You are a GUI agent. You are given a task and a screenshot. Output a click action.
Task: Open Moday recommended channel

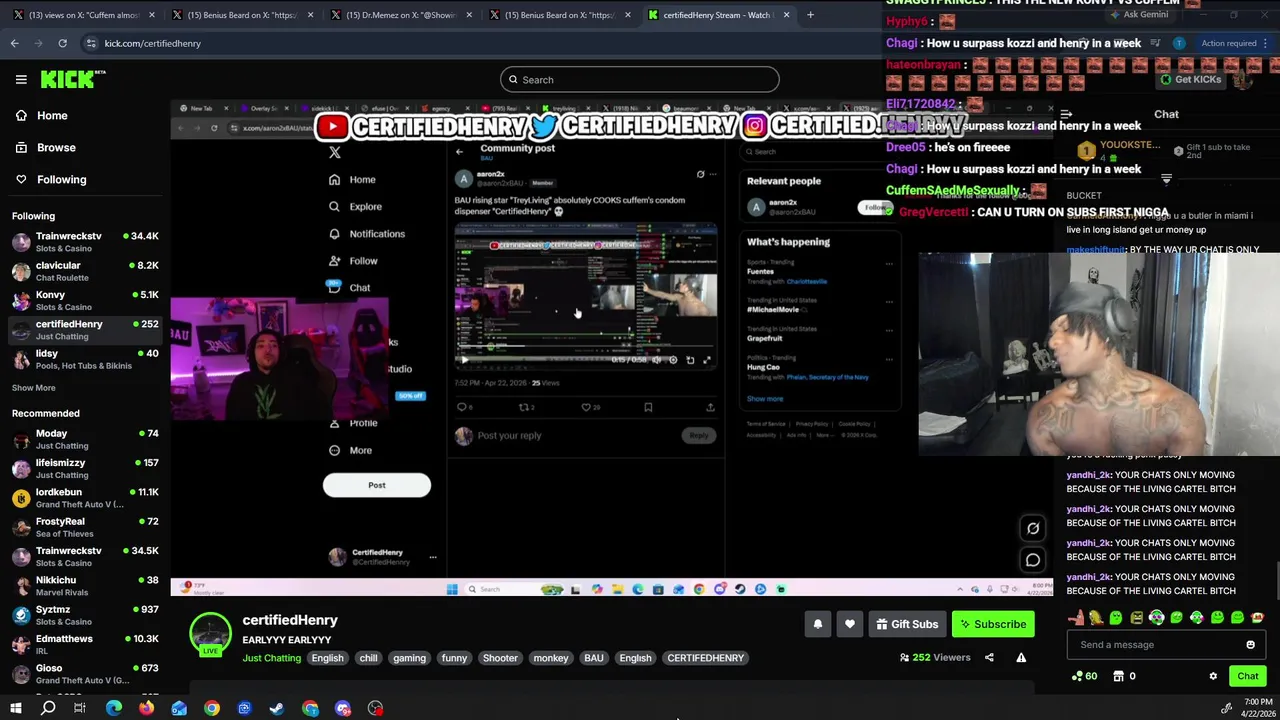tap(85, 439)
